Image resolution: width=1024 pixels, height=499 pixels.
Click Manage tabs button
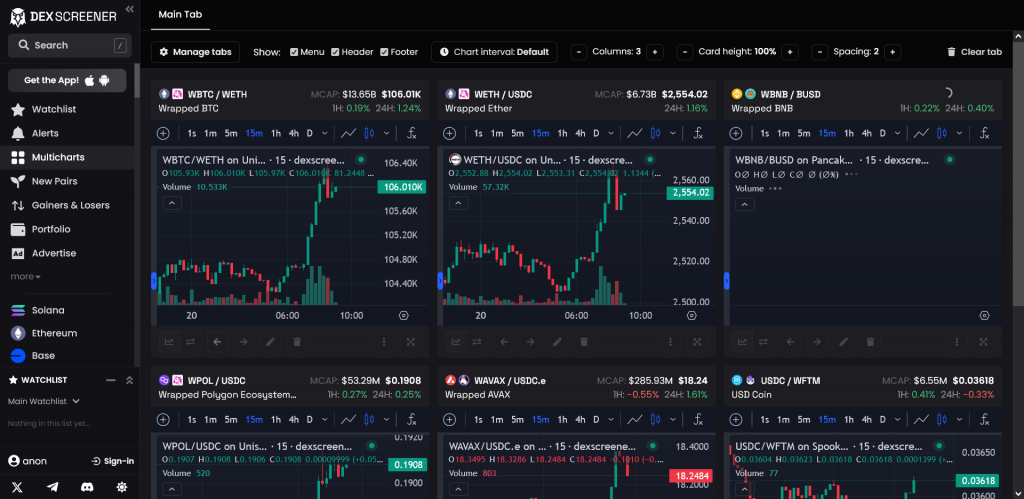pos(195,52)
